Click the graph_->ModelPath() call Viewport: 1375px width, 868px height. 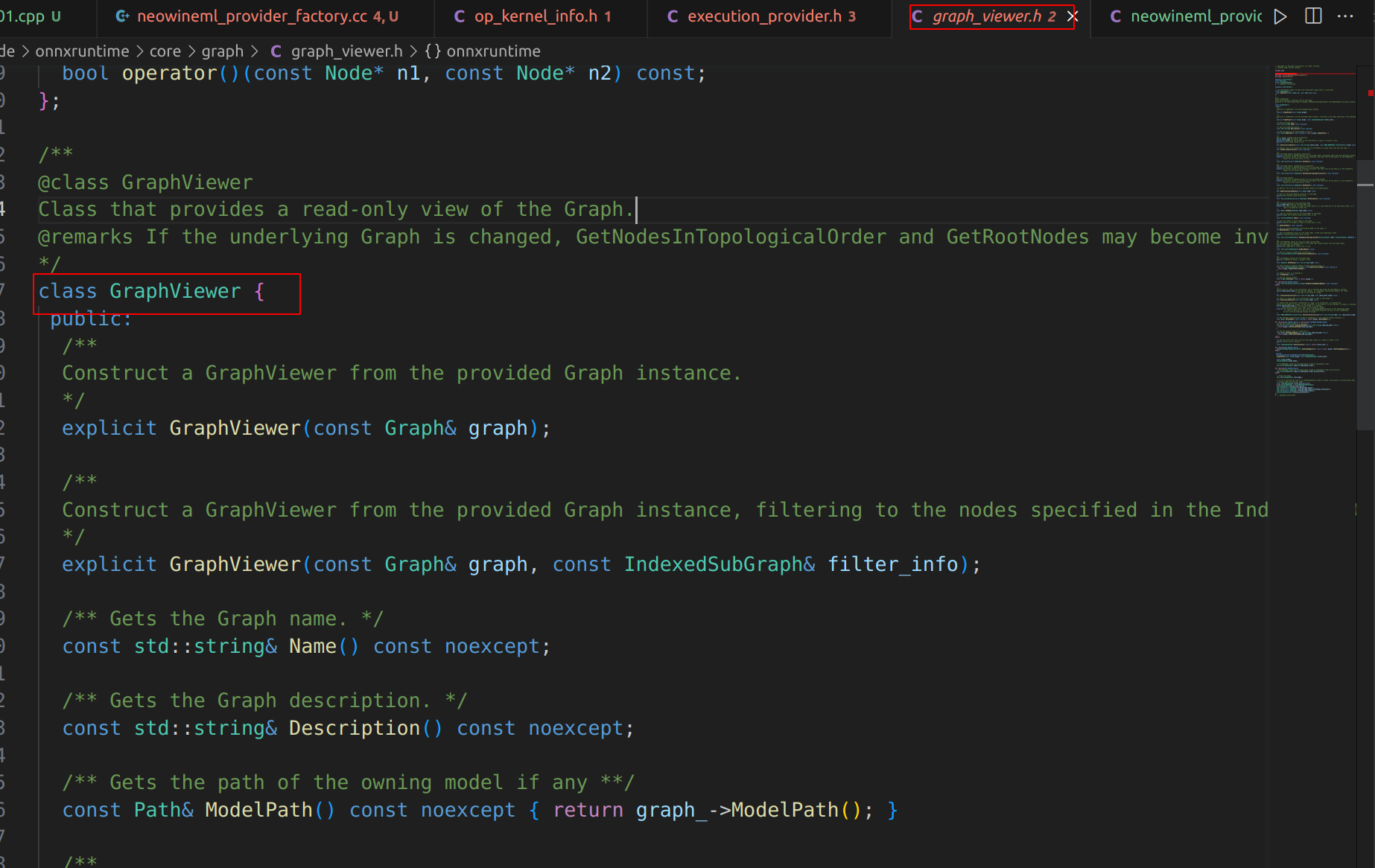coord(749,811)
